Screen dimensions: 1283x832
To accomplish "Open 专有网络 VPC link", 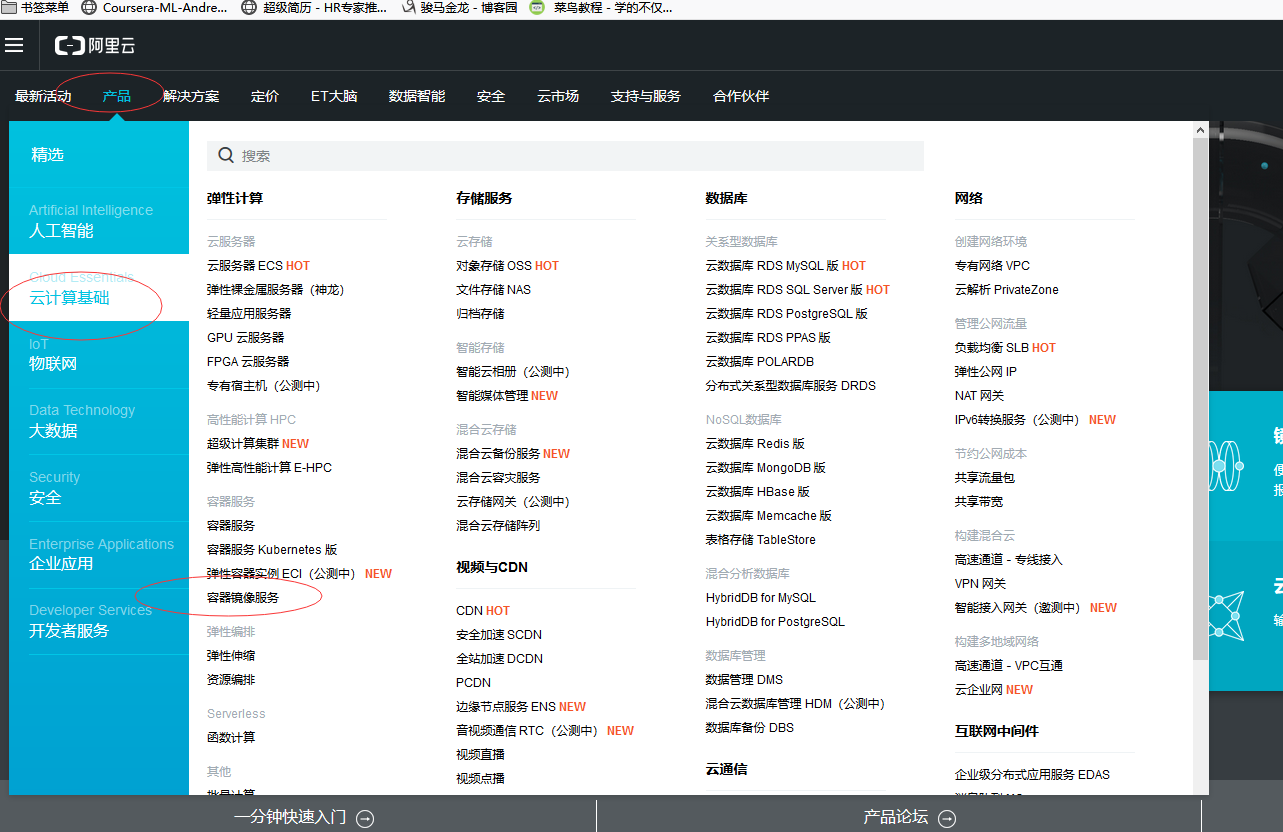I will [992, 265].
